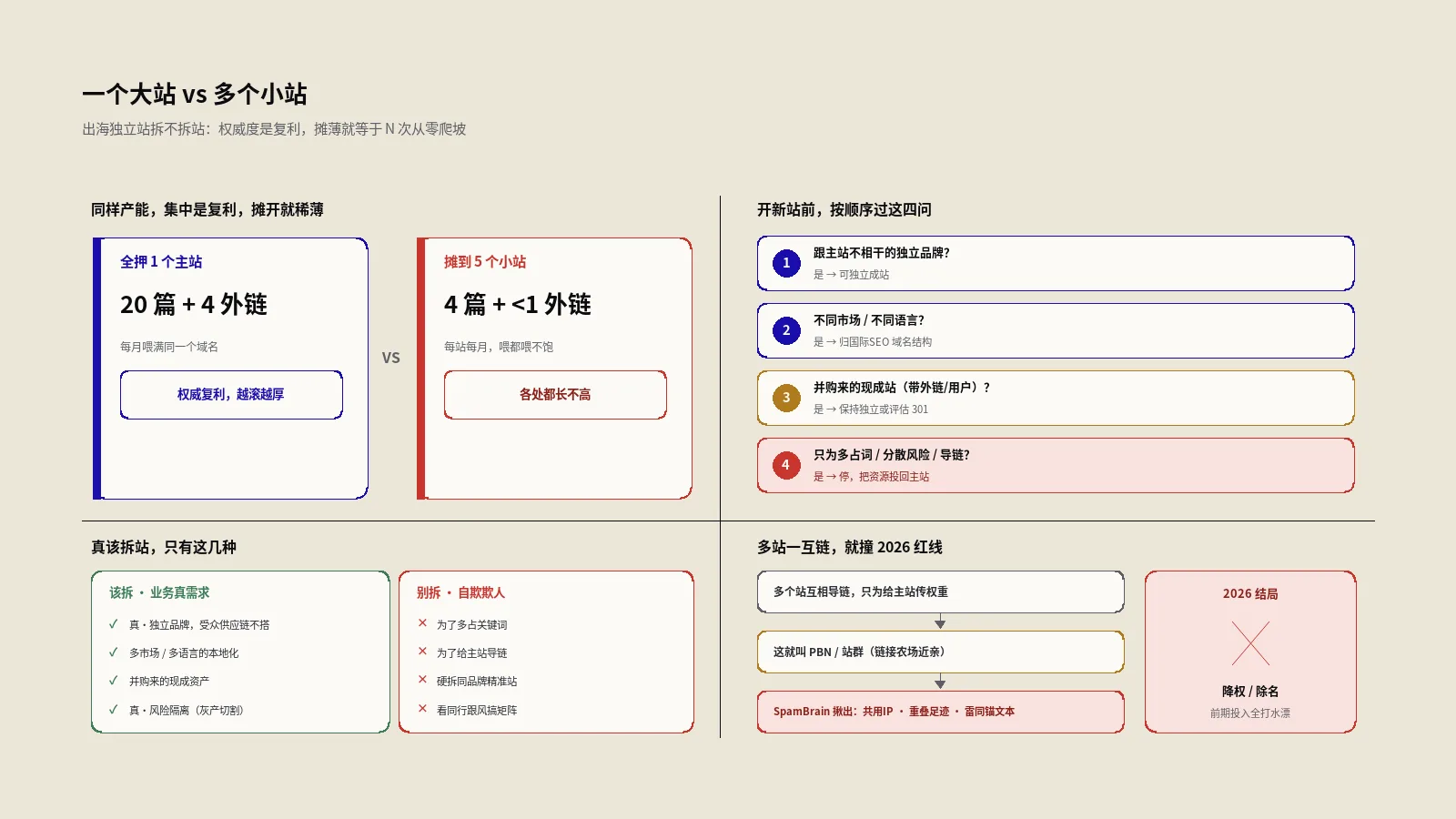Click the note 每站每月，喂都喂不饱
The width and height of the screenshot is (1456, 819).
tap(499, 347)
